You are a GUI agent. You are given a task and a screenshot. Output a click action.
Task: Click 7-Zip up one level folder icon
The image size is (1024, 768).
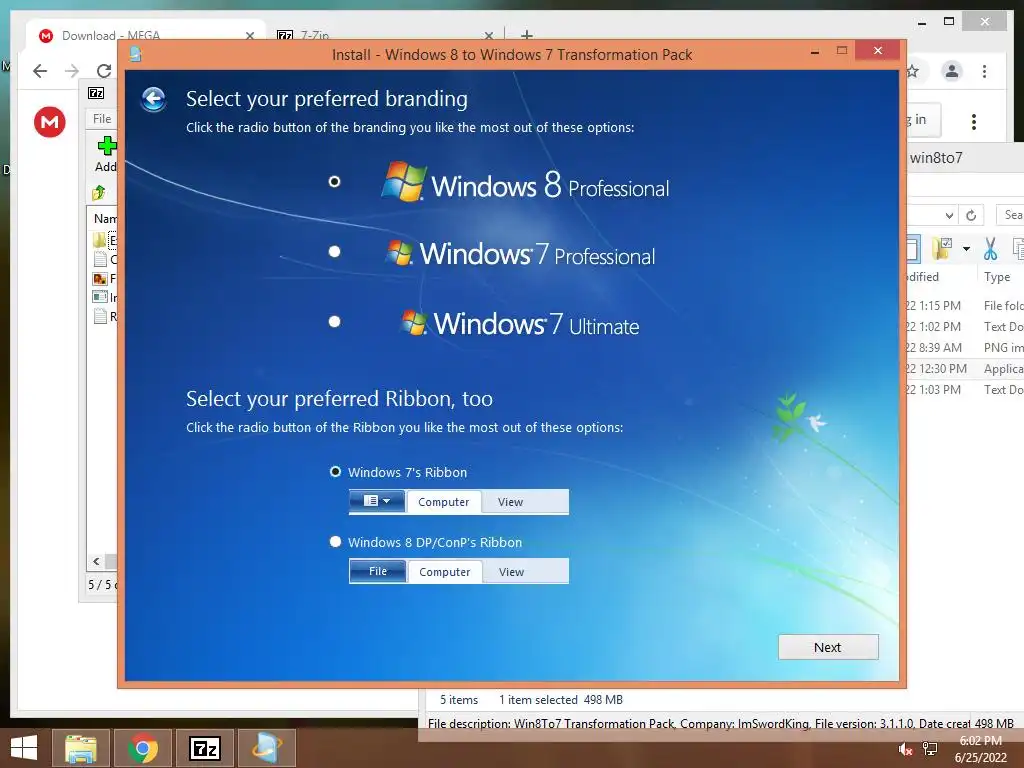tap(99, 193)
